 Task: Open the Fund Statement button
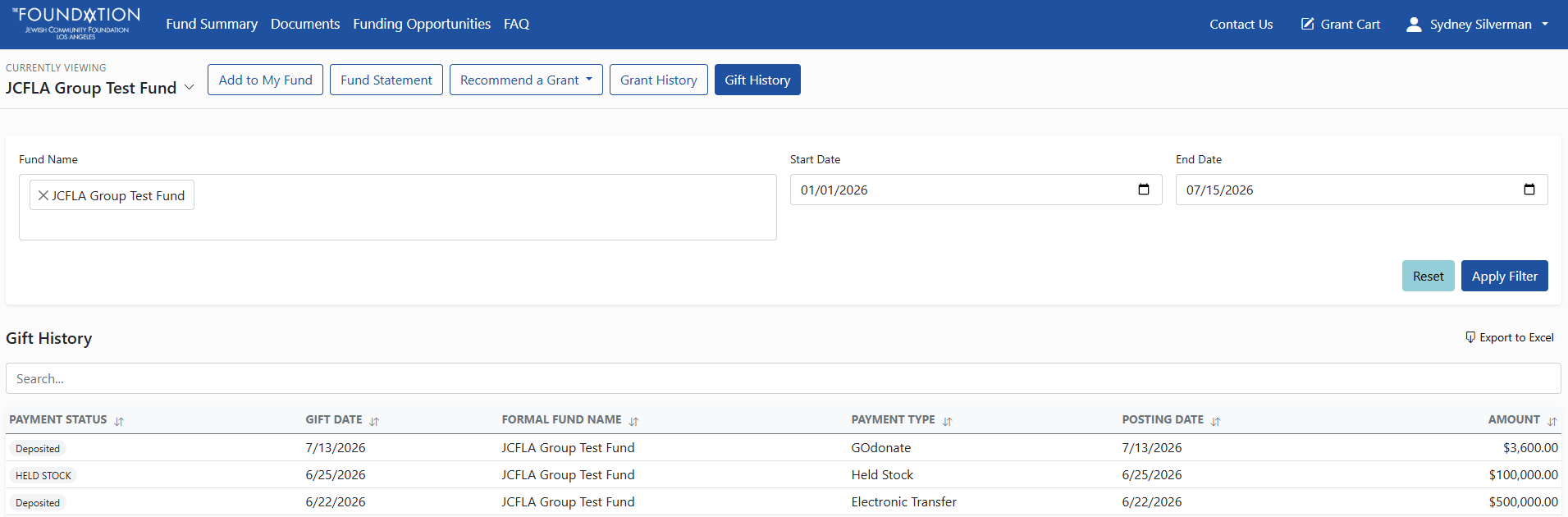tap(386, 80)
